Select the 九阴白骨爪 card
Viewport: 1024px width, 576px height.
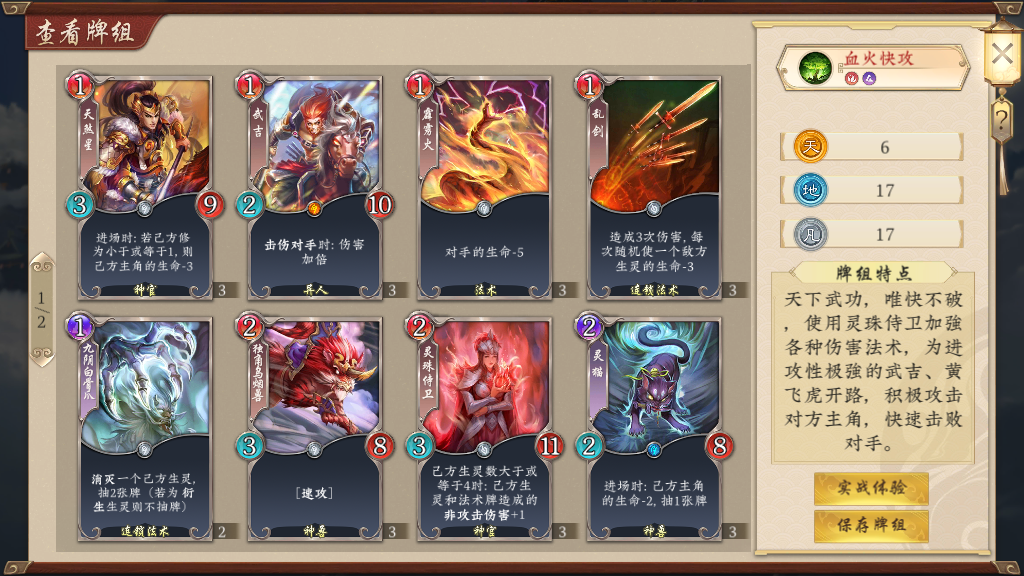145,428
